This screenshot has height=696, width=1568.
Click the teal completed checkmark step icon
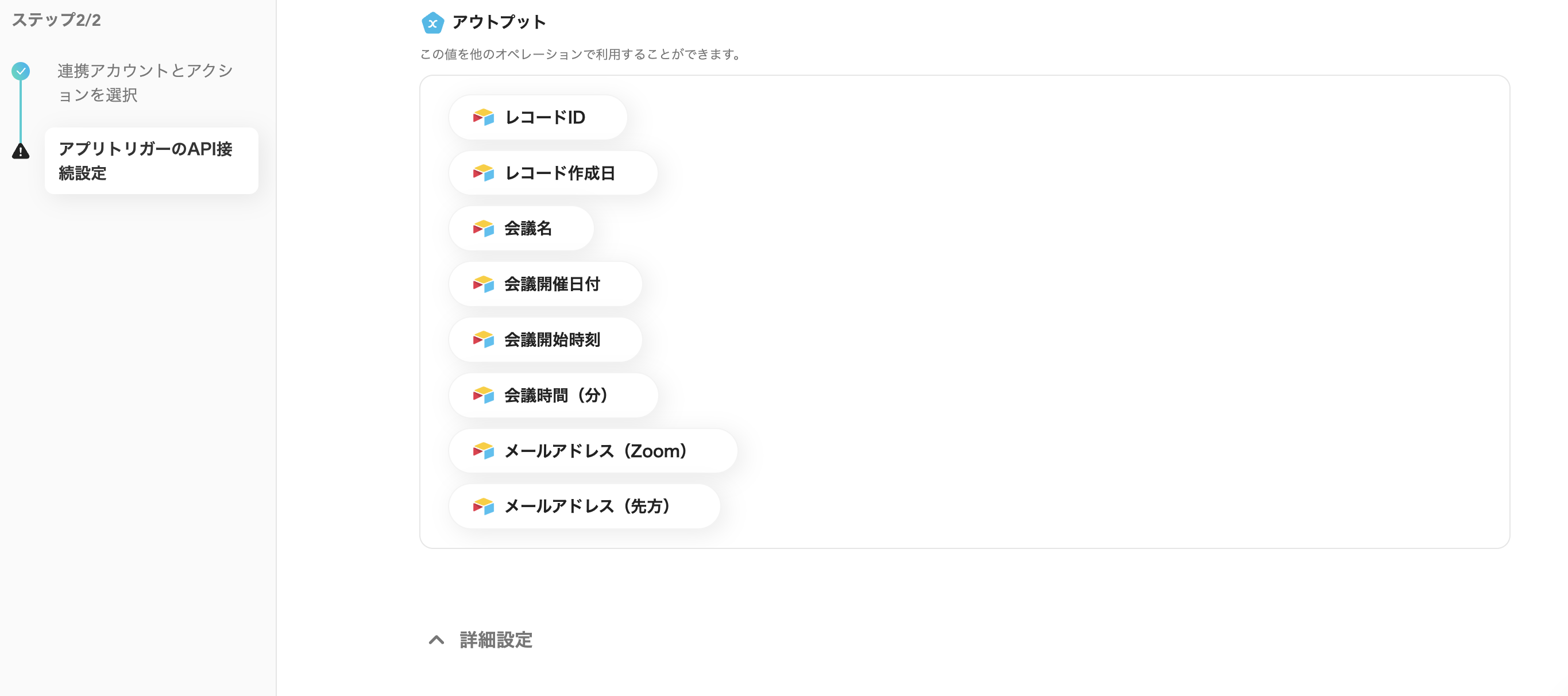coord(21,71)
